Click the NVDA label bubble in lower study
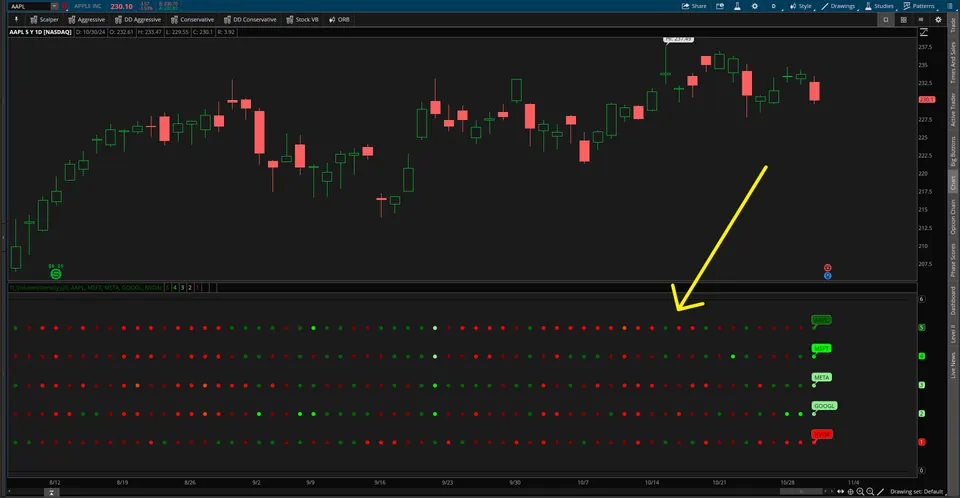960x498 pixels. coord(822,434)
